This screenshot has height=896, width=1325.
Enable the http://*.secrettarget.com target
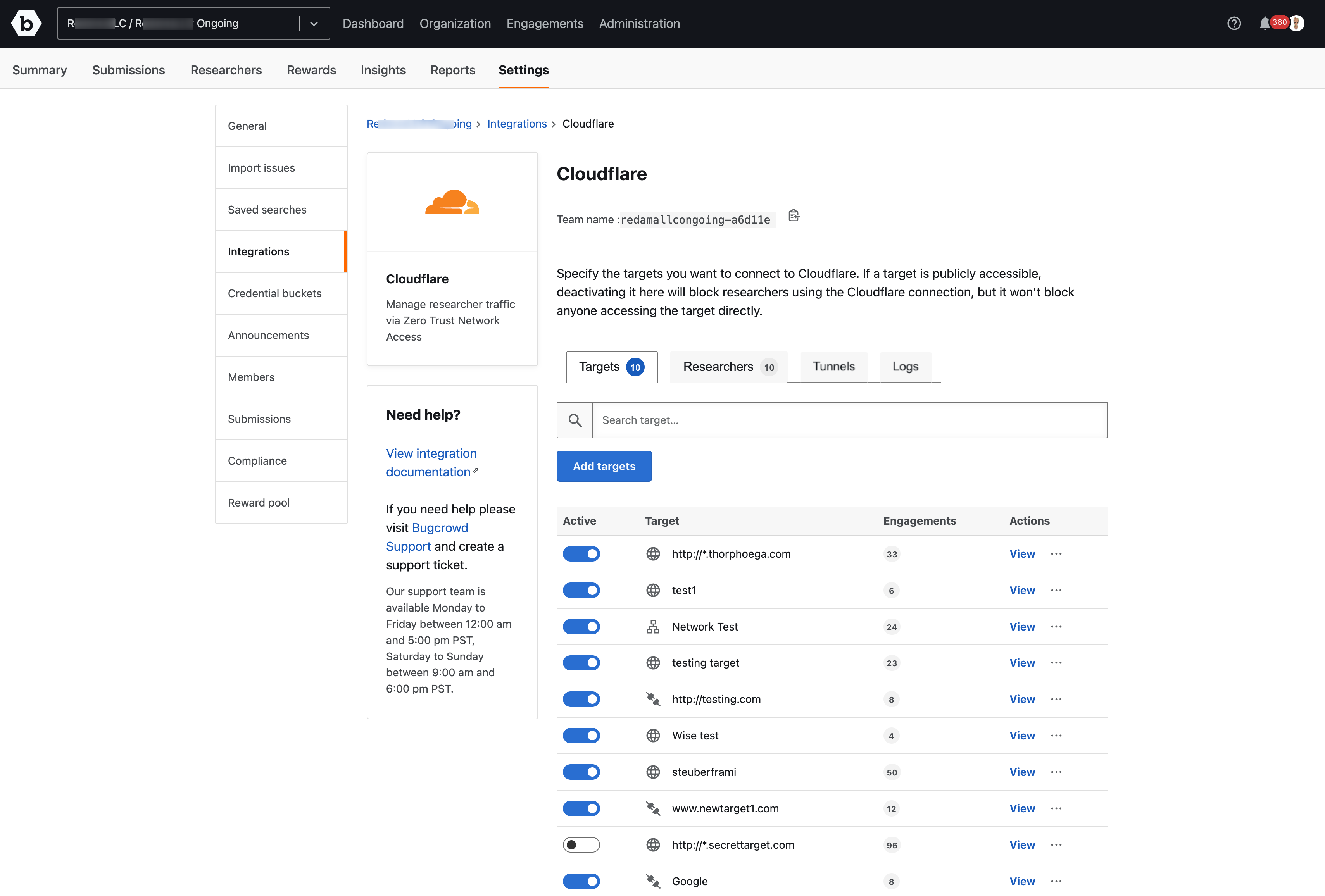[x=581, y=845]
